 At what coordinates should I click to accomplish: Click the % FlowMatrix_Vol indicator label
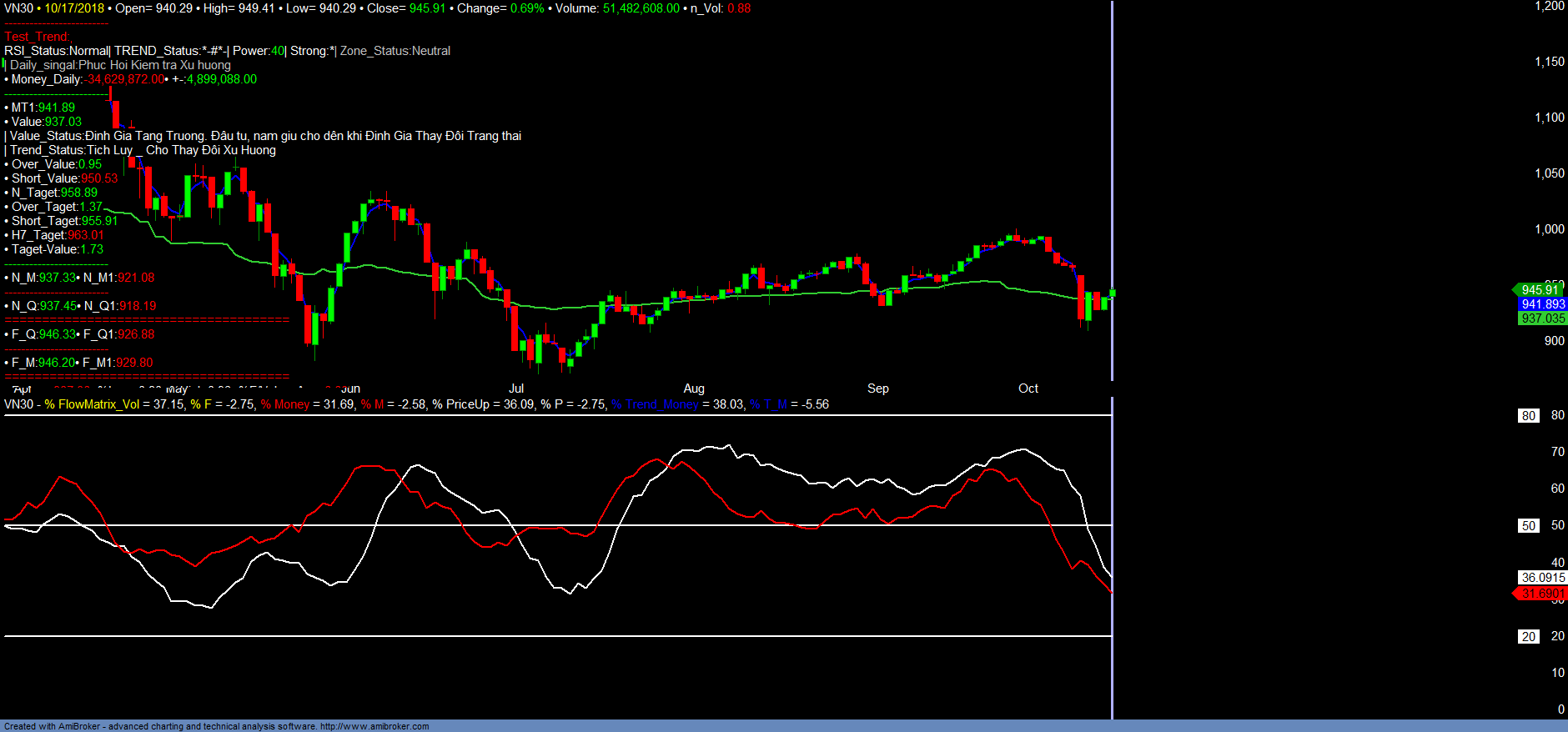[x=92, y=404]
